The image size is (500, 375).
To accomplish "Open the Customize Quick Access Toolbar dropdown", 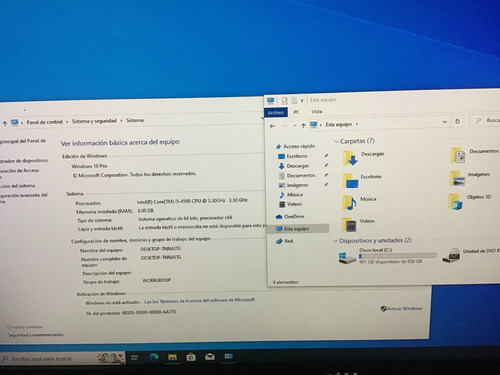I will click(x=302, y=100).
